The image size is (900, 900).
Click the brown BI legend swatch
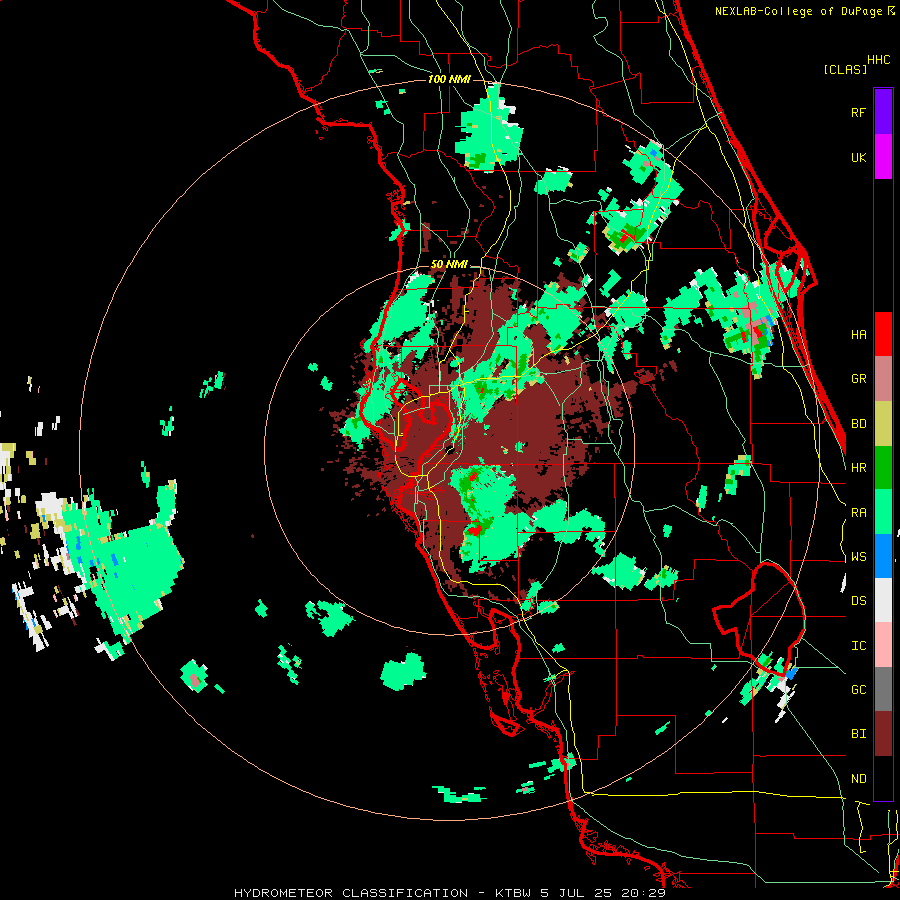(x=883, y=734)
